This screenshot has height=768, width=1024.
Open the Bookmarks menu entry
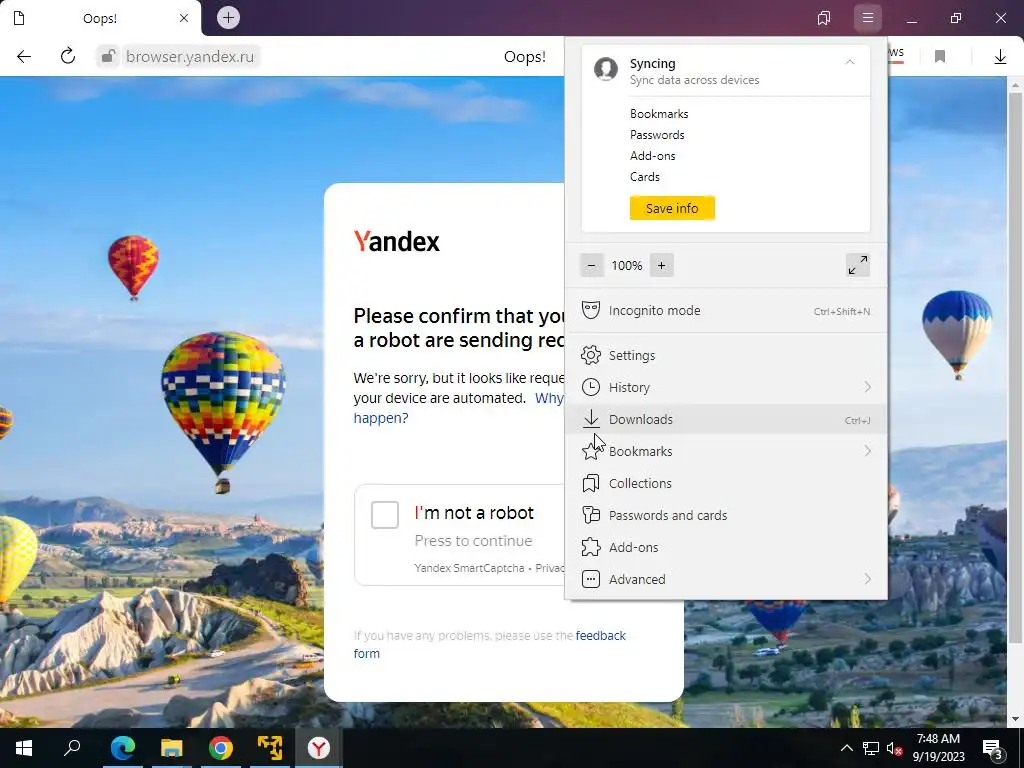pyautogui.click(x=726, y=451)
